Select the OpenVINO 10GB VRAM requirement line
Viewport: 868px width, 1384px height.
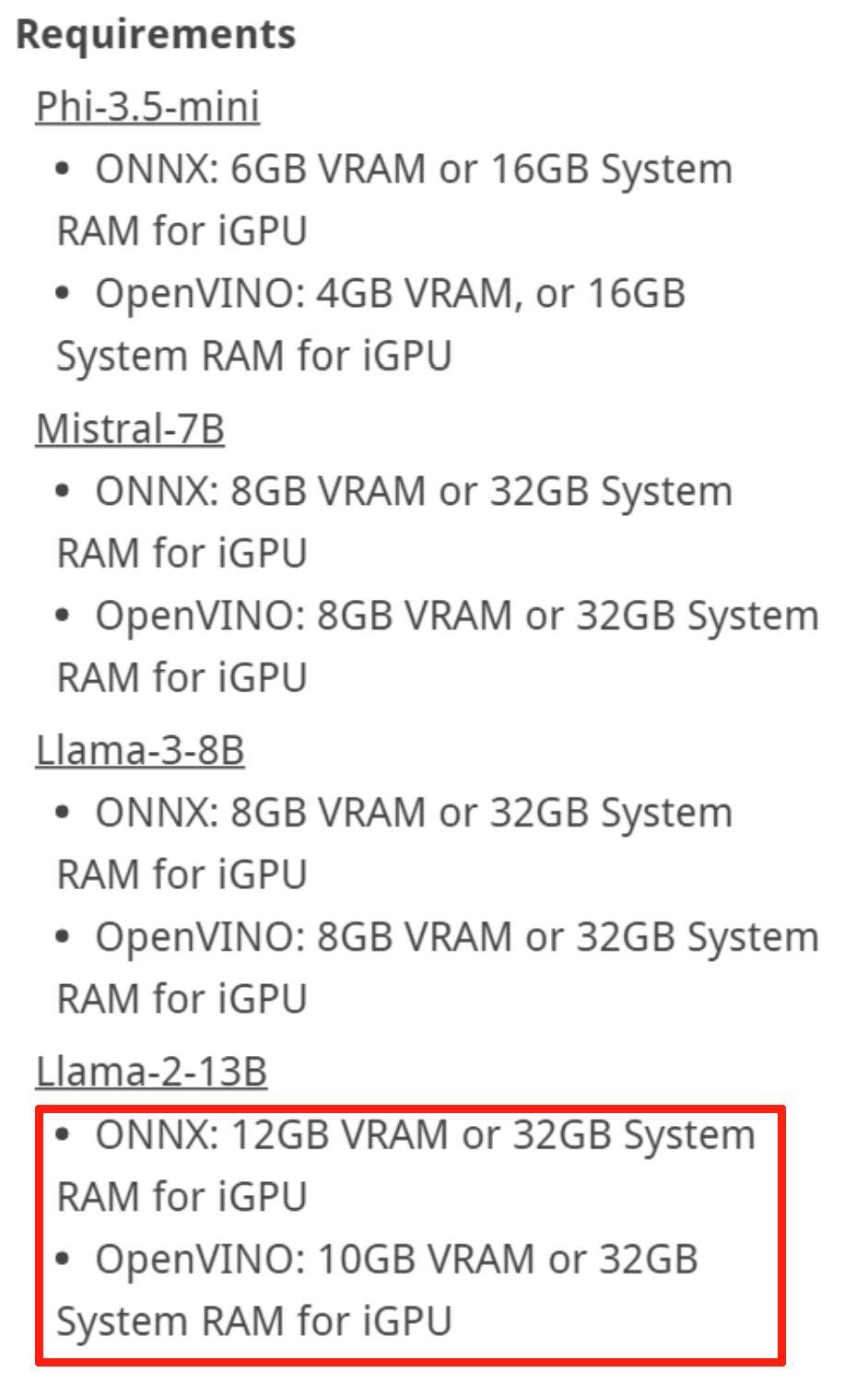coord(396,1260)
